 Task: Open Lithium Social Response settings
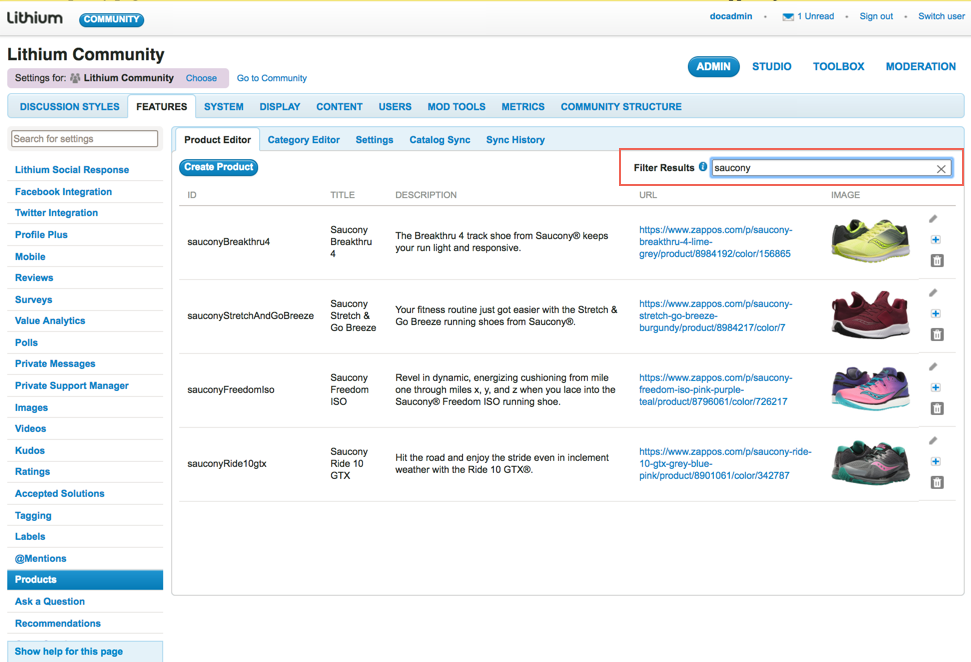[x=72, y=170]
